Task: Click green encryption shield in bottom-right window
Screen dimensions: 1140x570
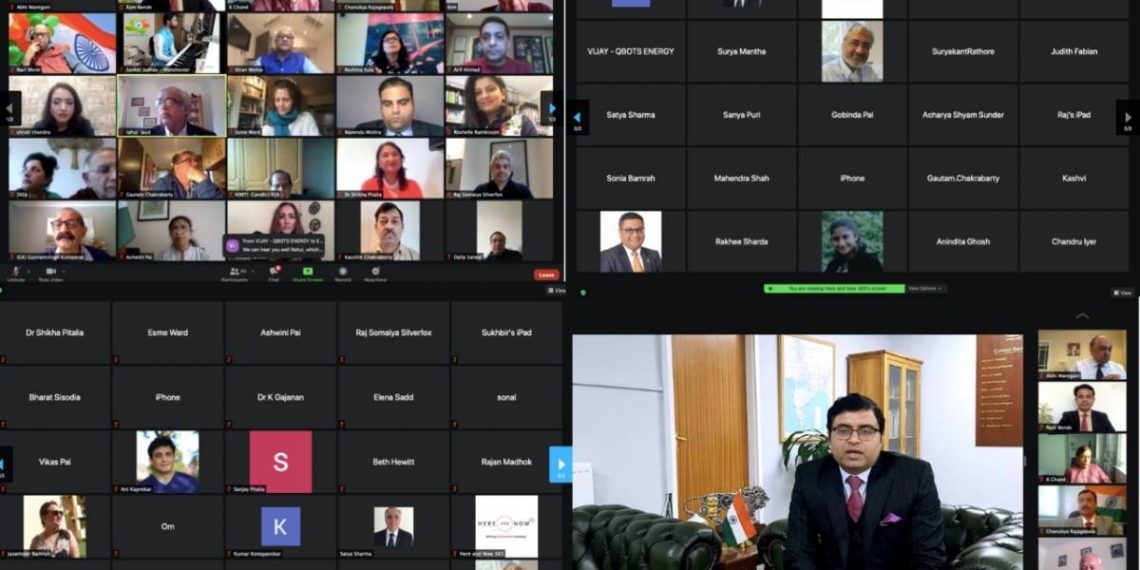Action: tap(583, 292)
